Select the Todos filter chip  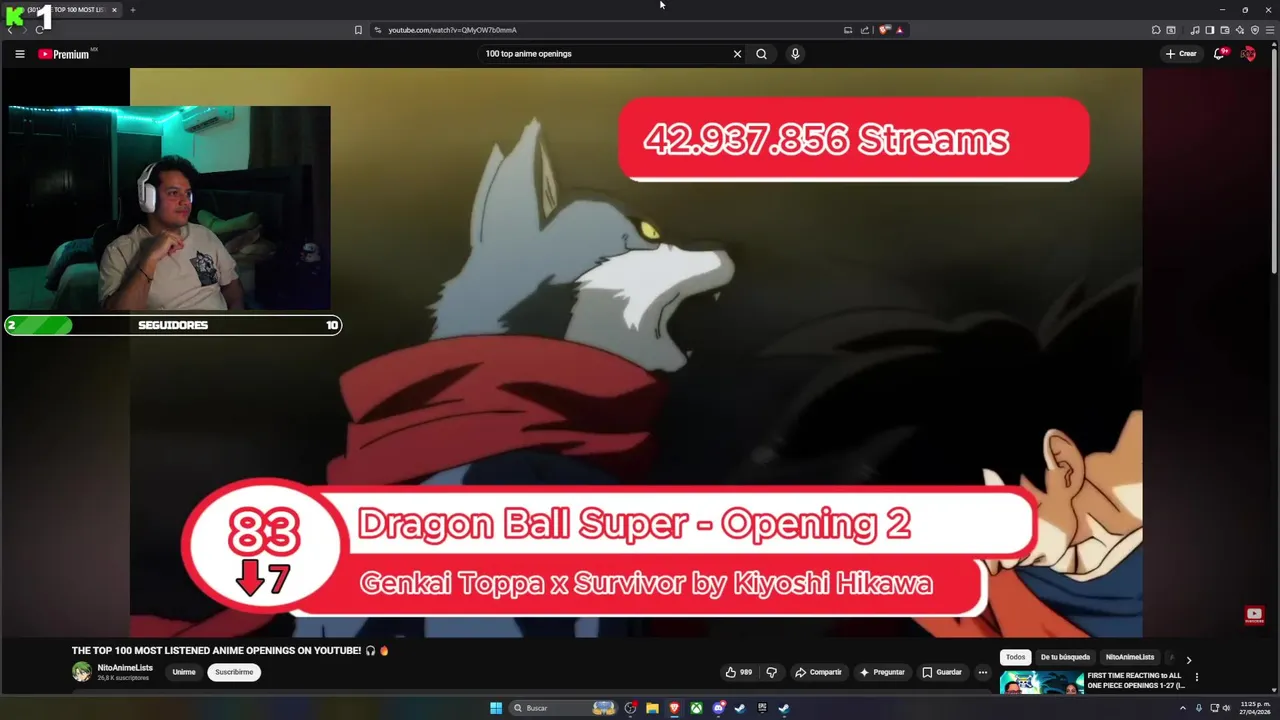tap(1015, 657)
